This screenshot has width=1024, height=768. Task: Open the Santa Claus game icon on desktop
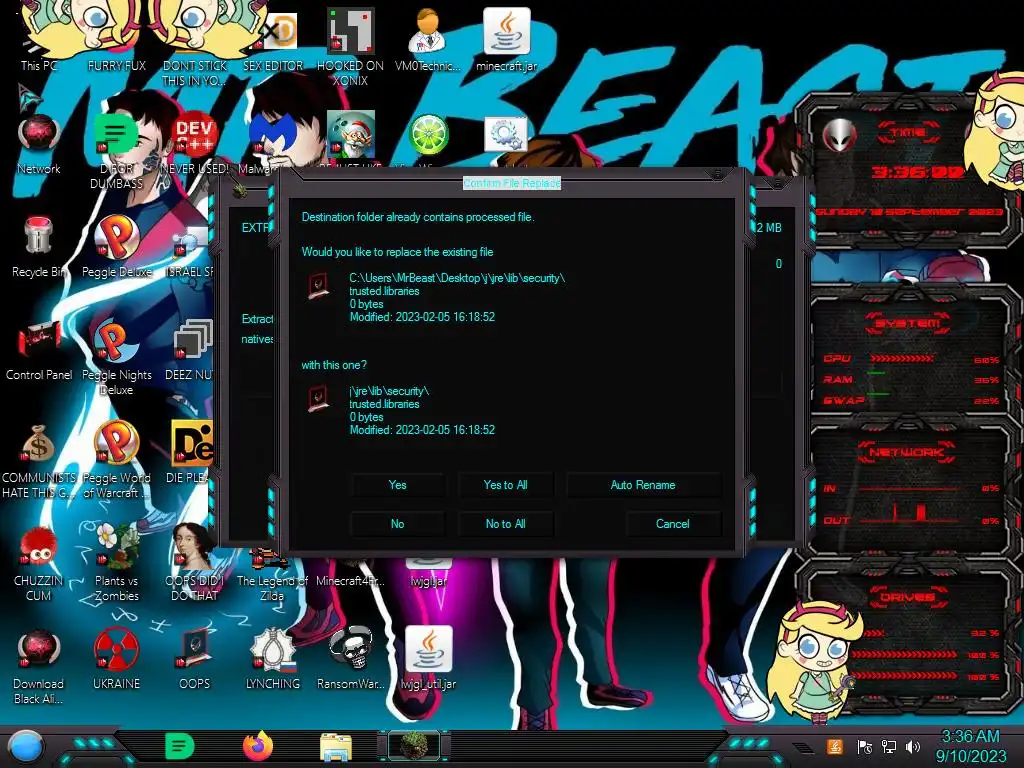pyautogui.click(x=351, y=135)
